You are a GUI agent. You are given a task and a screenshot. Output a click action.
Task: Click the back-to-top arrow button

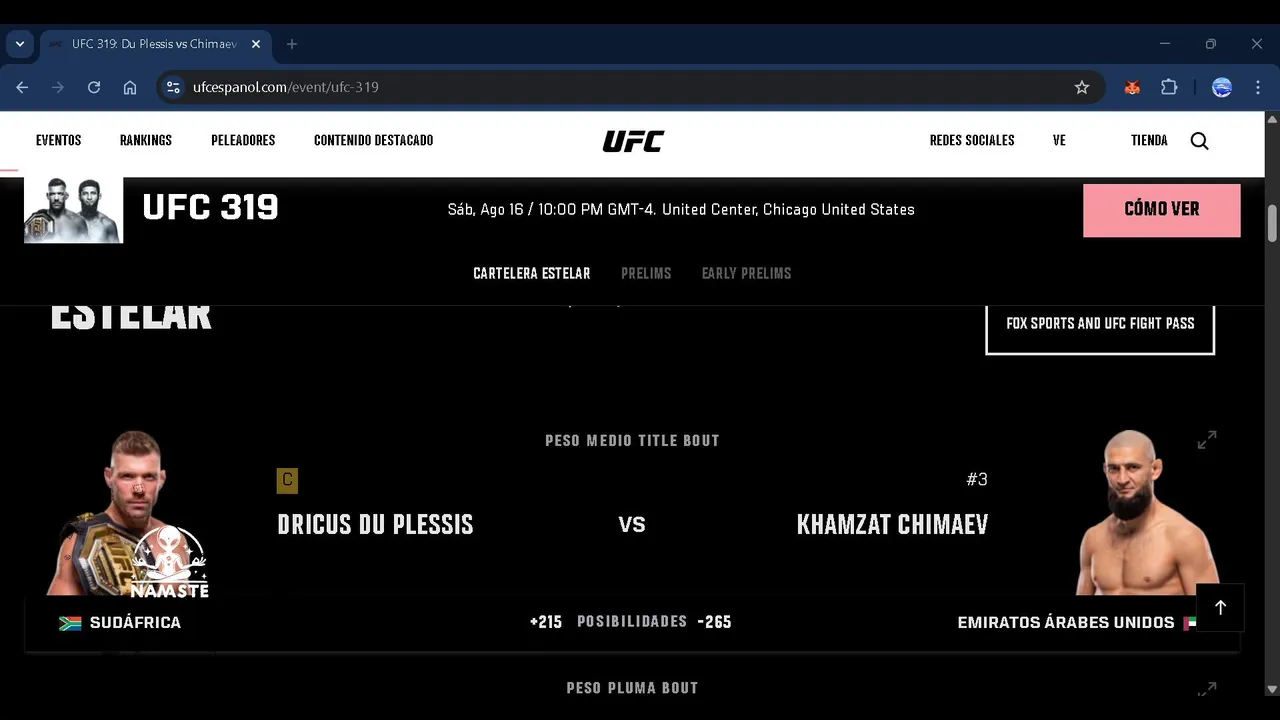[x=1220, y=607]
